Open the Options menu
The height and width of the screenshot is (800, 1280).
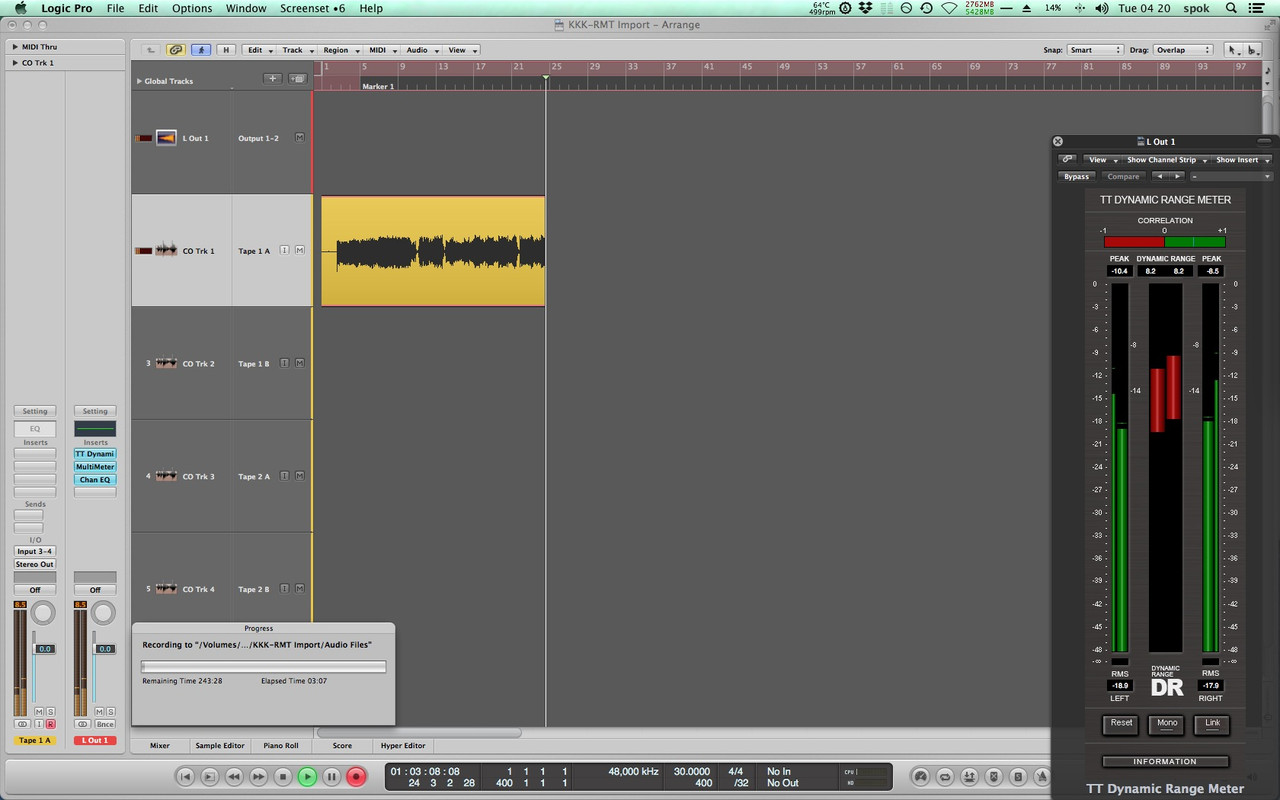coord(192,8)
